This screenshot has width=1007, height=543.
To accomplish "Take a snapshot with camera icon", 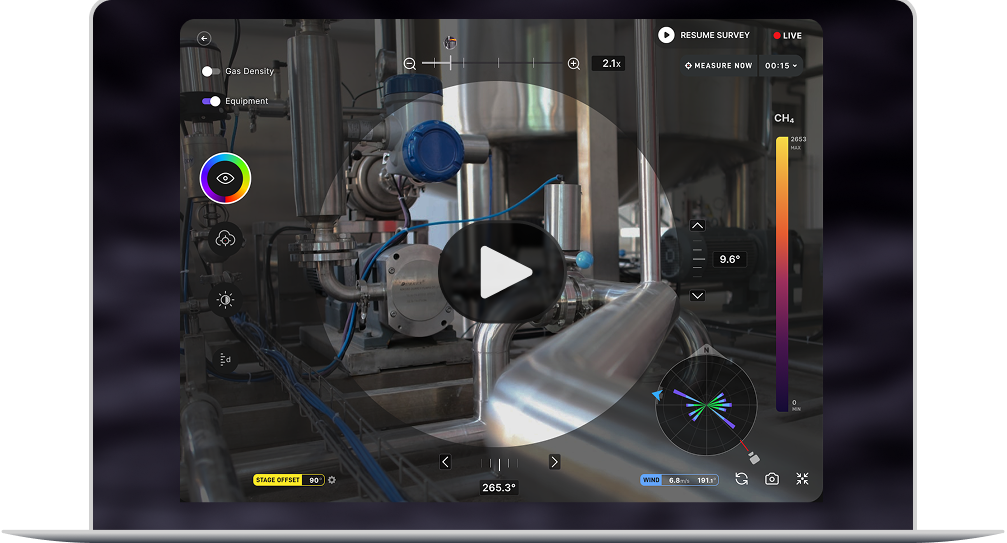I will click(x=772, y=479).
